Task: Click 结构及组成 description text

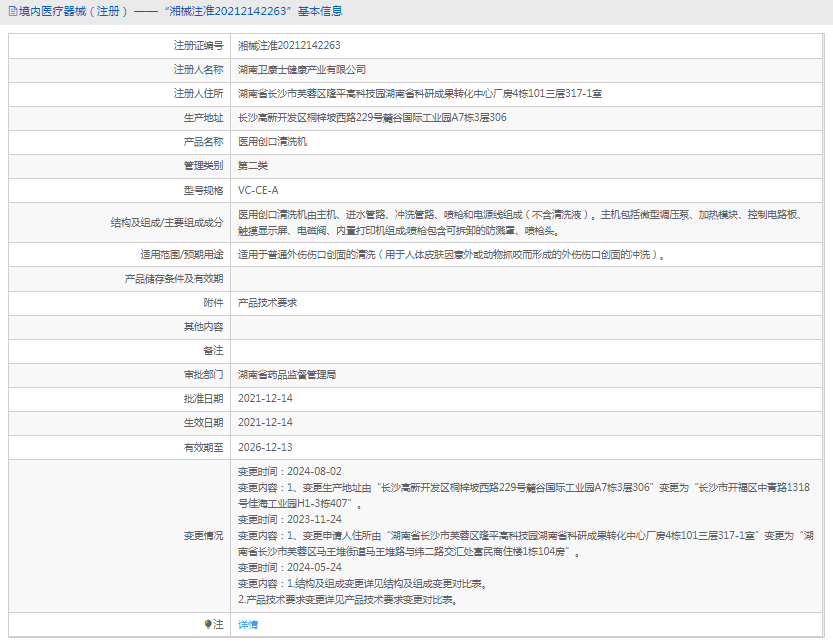Action: pyautogui.click(x=521, y=223)
